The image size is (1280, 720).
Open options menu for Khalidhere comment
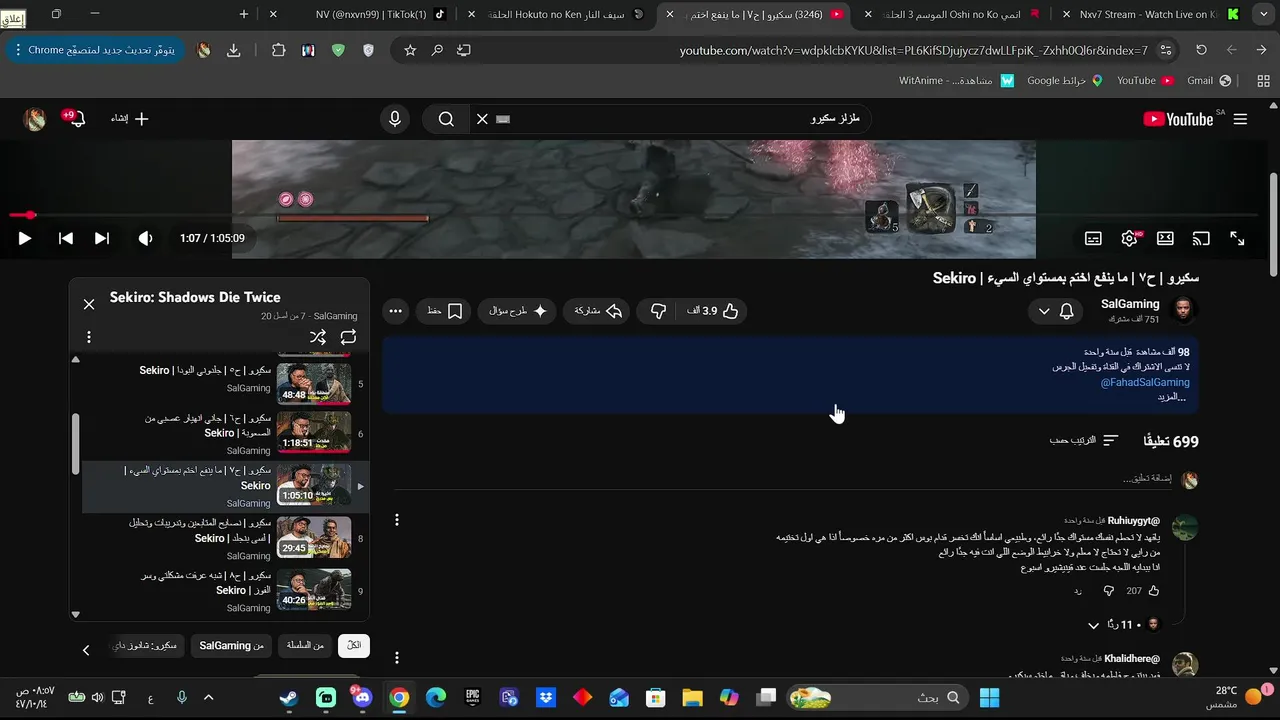[x=397, y=658]
